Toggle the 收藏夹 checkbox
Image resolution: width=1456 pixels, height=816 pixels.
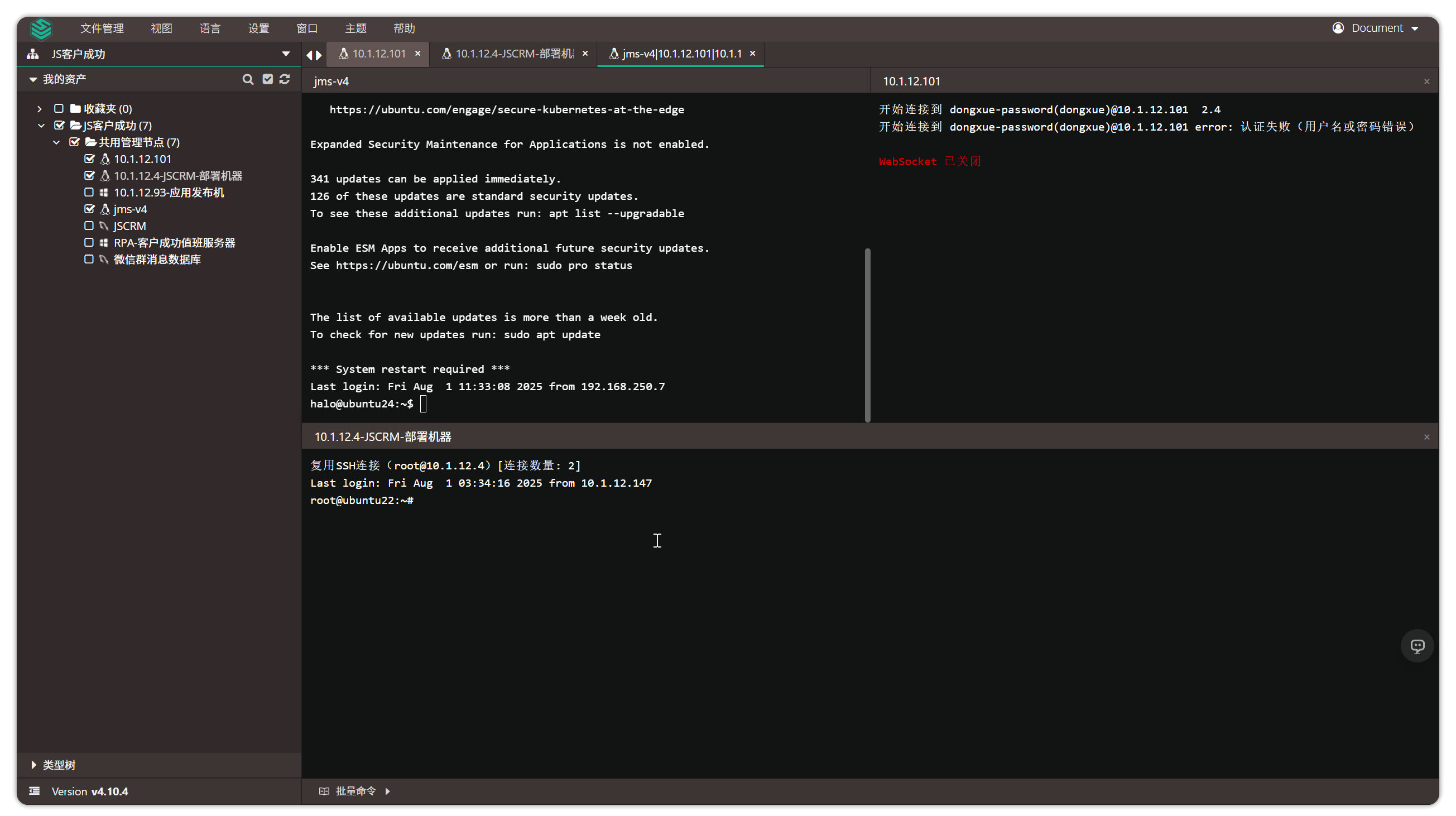pos(59,108)
